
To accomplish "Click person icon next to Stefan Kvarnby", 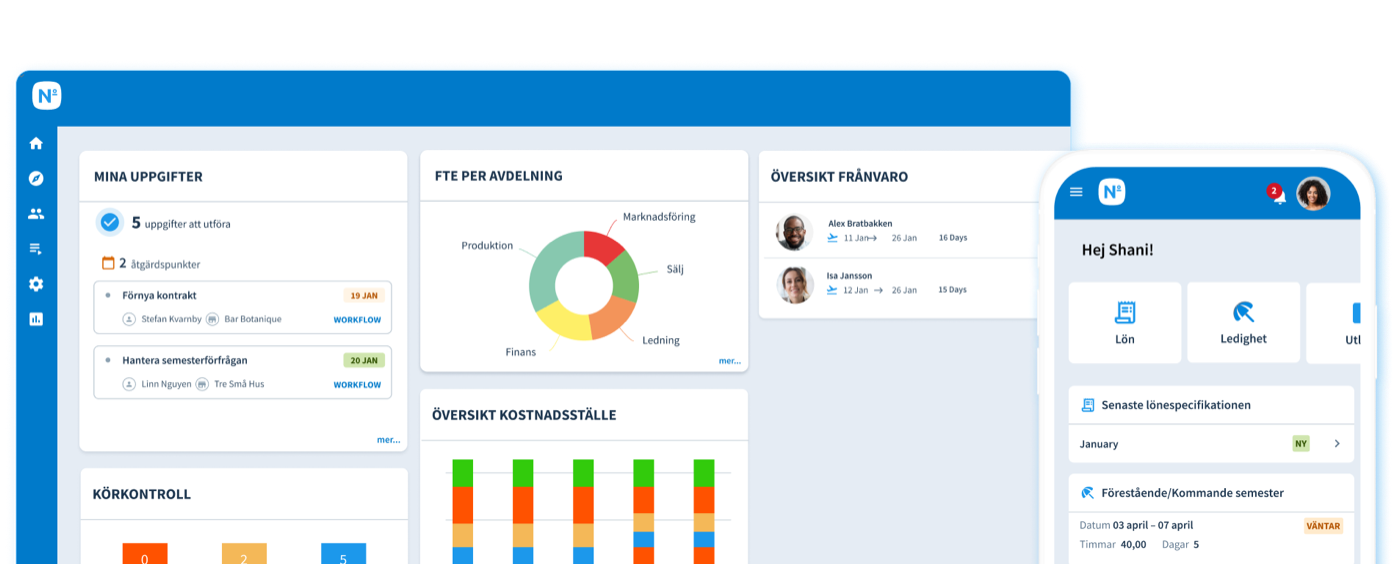I will 129,319.
